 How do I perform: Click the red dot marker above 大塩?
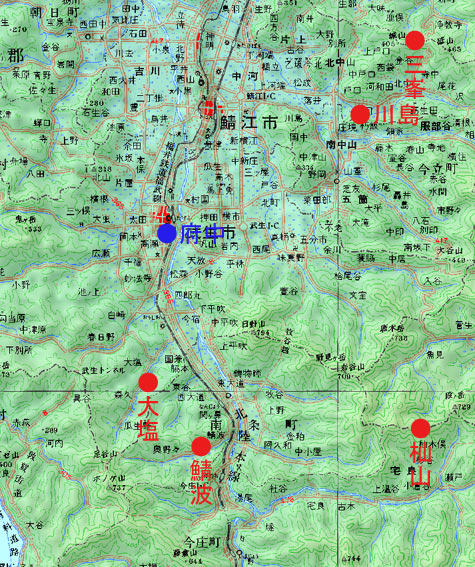coord(148,382)
